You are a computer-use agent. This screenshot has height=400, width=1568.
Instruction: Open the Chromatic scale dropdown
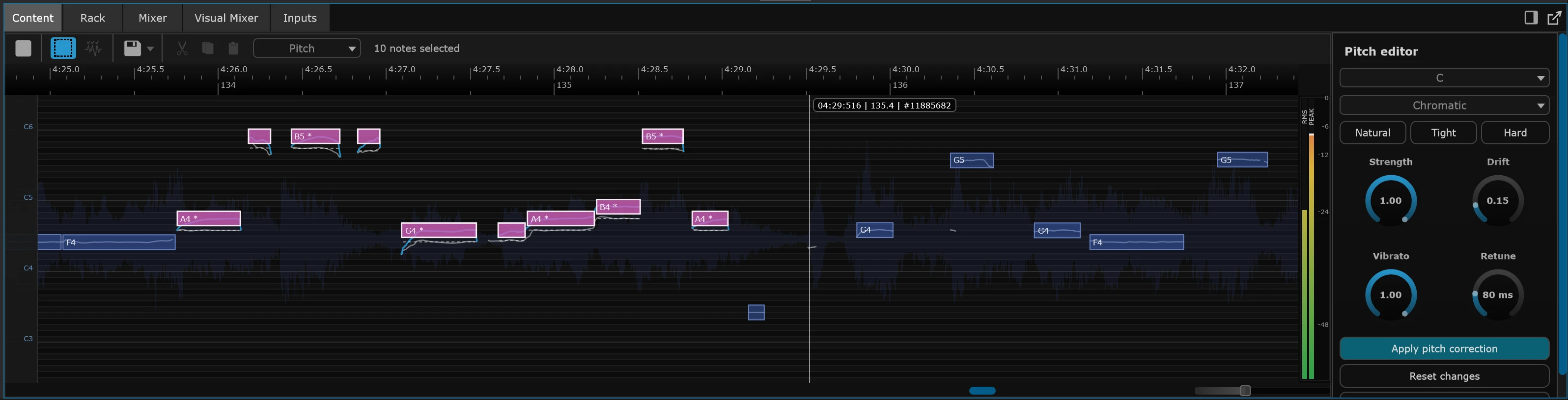(x=1444, y=105)
